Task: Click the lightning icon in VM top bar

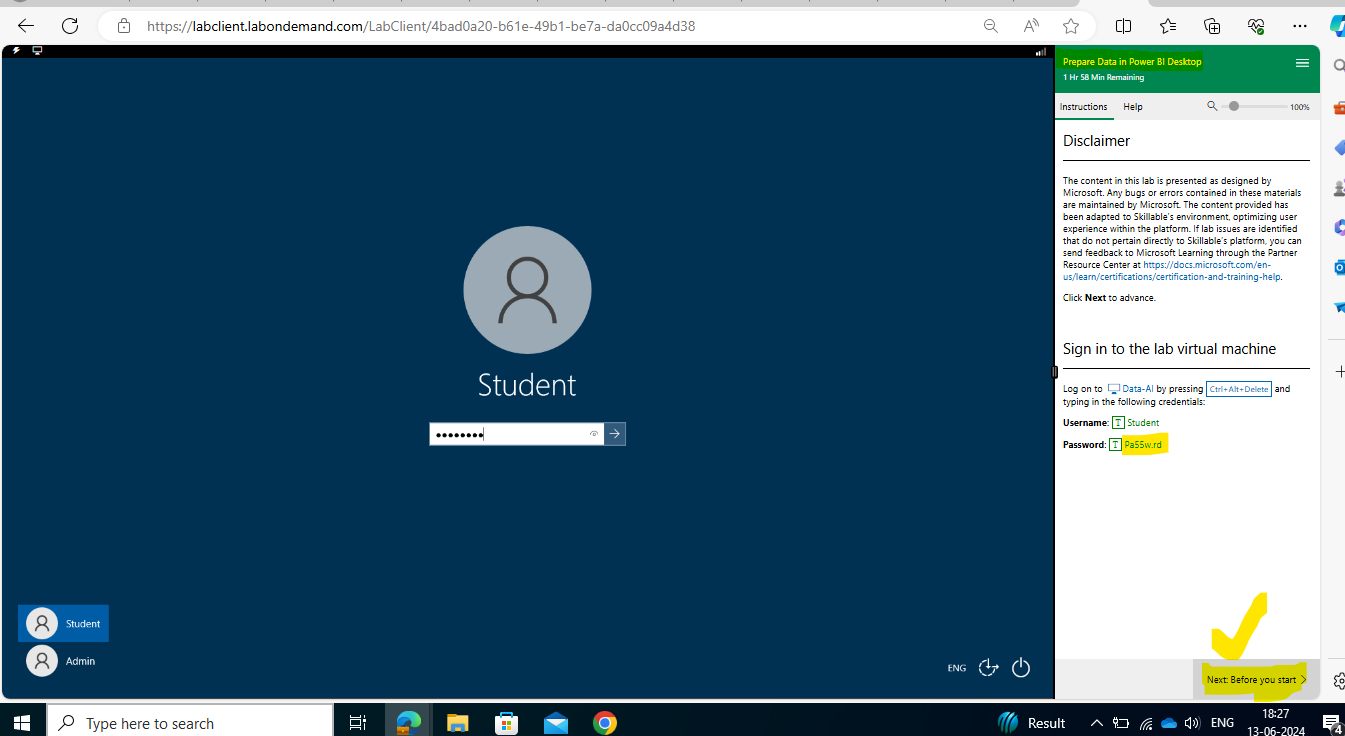Action: coord(16,50)
